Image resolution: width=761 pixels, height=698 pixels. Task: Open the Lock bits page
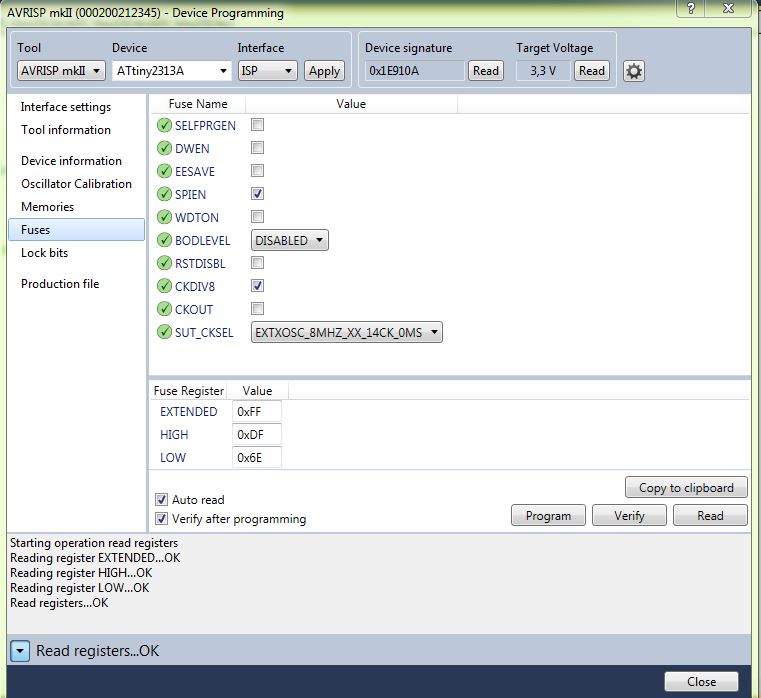44,253
